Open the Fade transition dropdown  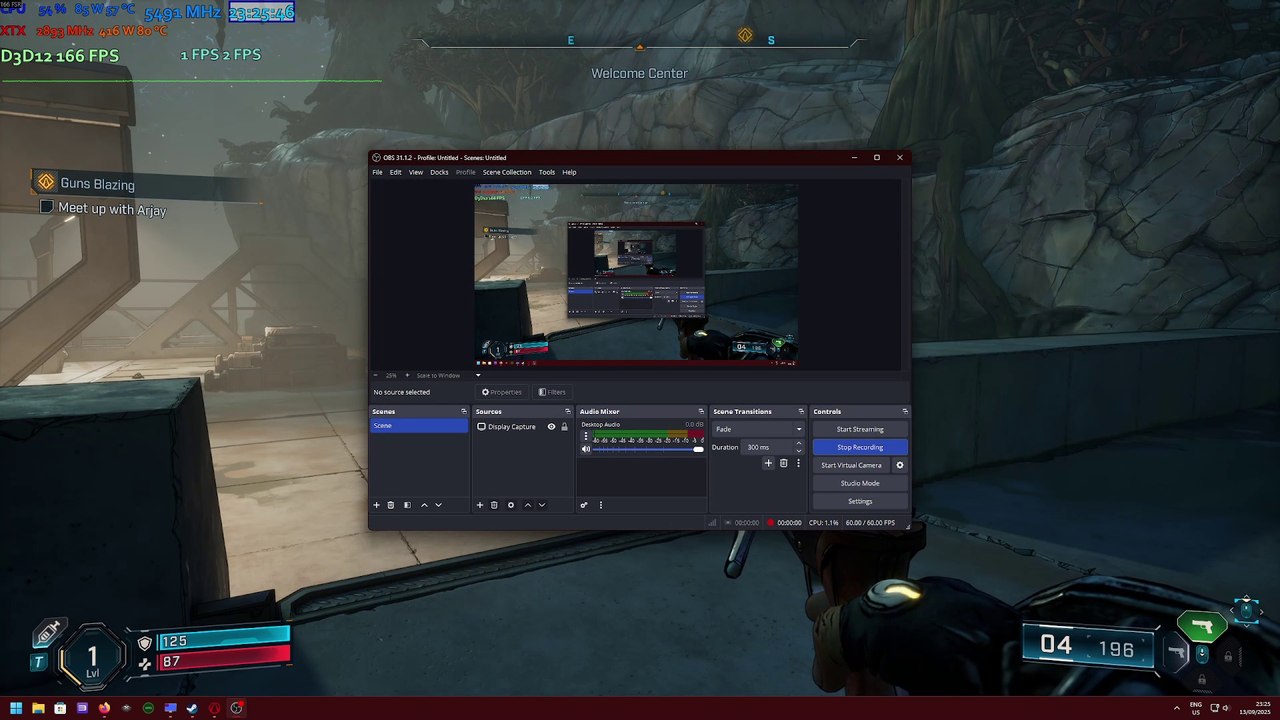point(758,429)
